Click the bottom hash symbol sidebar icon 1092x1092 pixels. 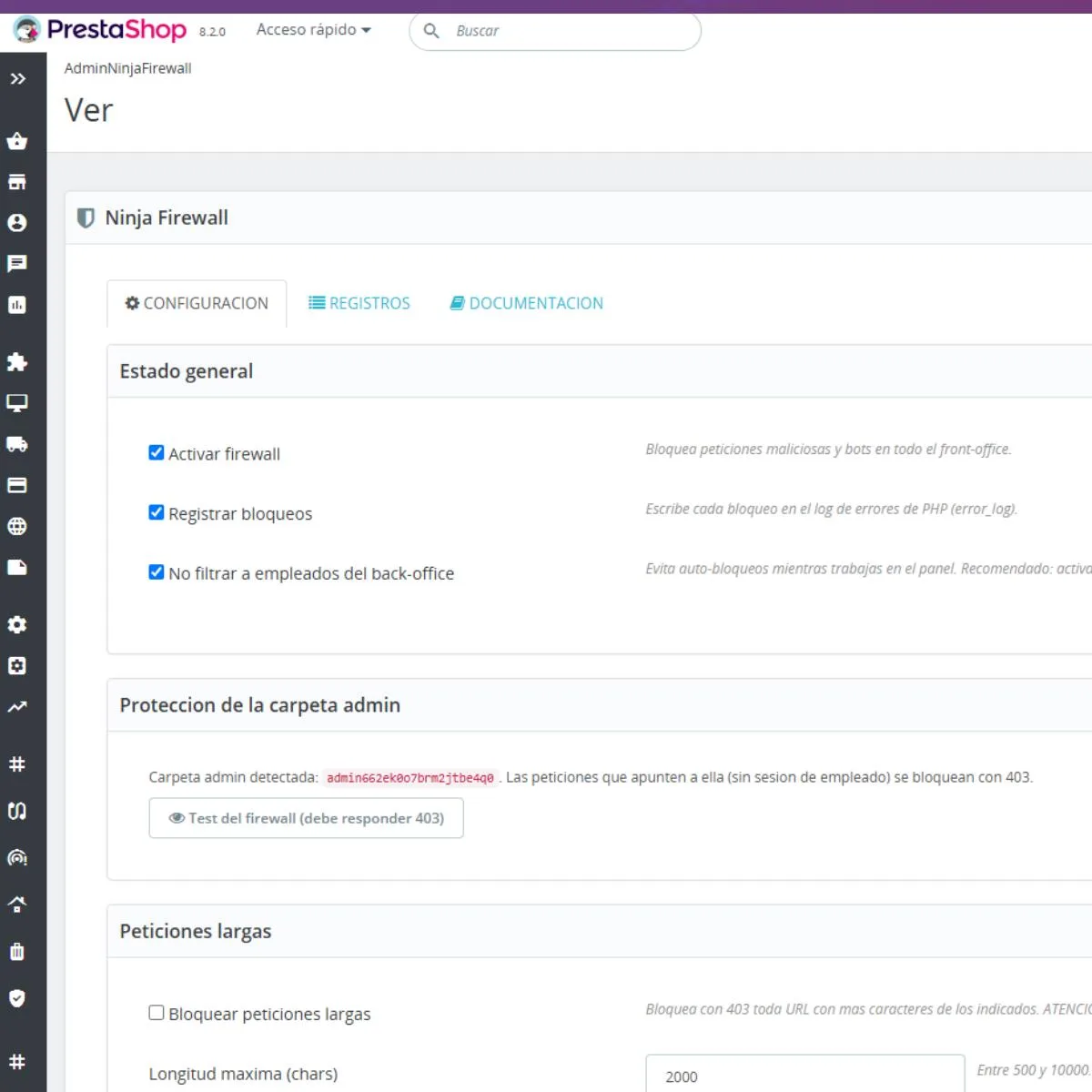[x=17, y=1062]
